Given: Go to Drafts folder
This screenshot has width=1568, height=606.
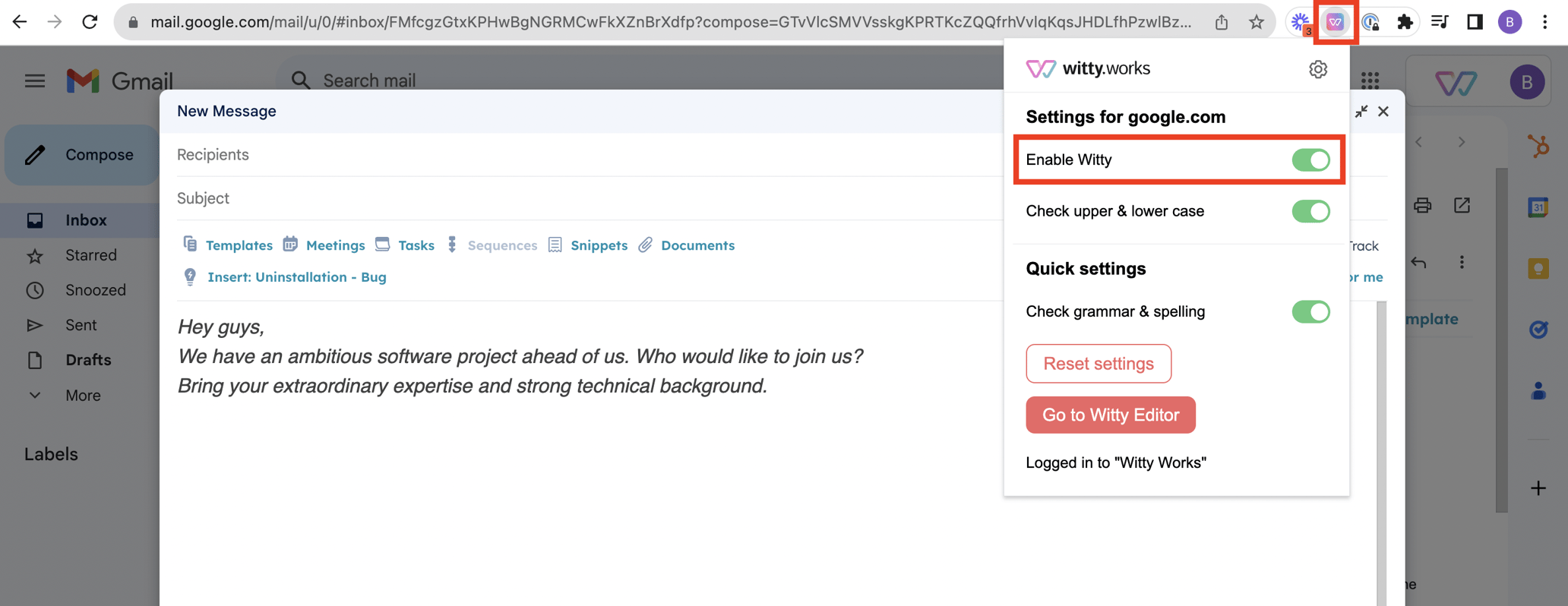Looking at the screenshot, I should (x=88, y=360).
